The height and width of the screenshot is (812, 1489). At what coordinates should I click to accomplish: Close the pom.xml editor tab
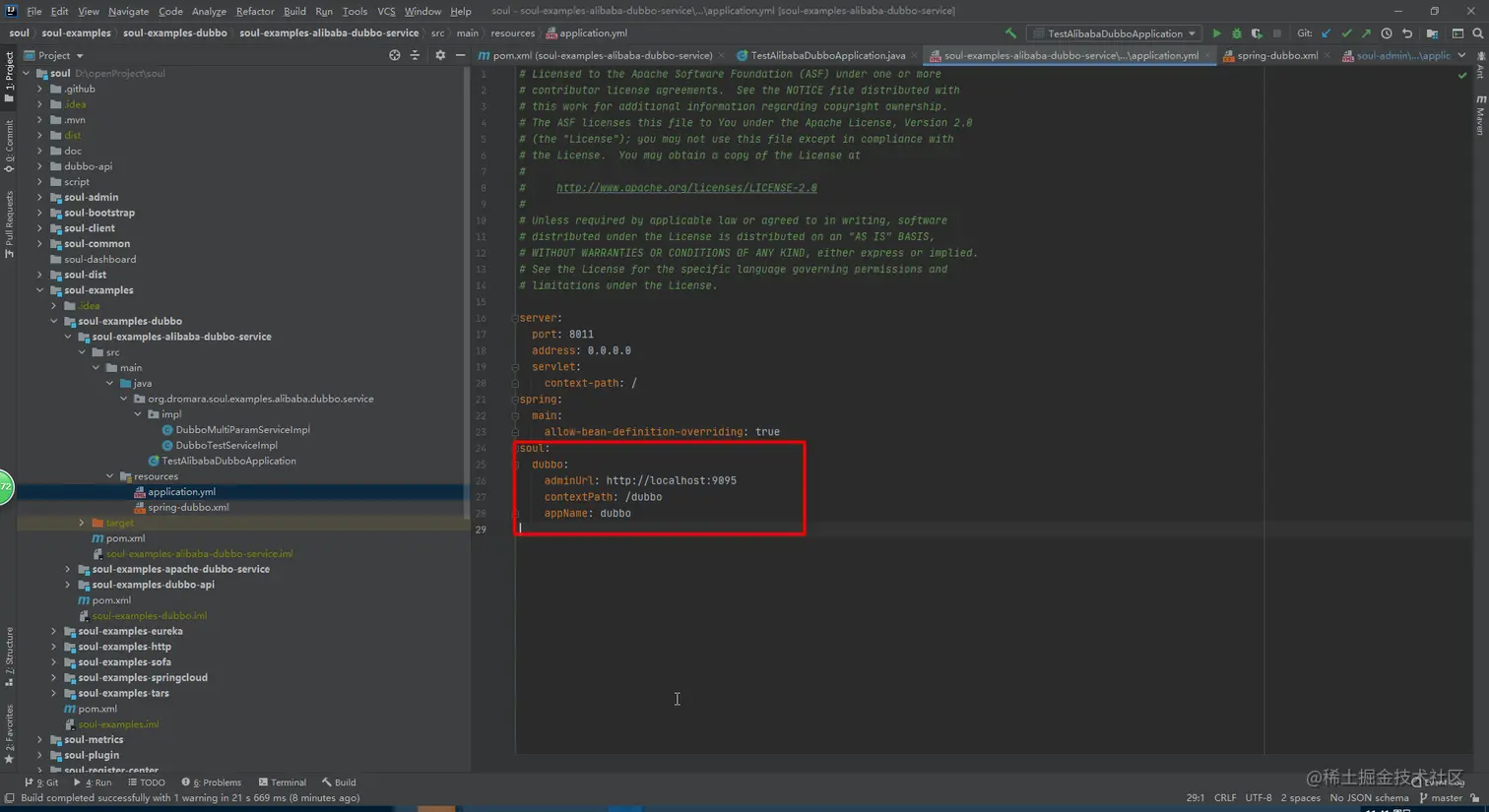coord(722,56)
